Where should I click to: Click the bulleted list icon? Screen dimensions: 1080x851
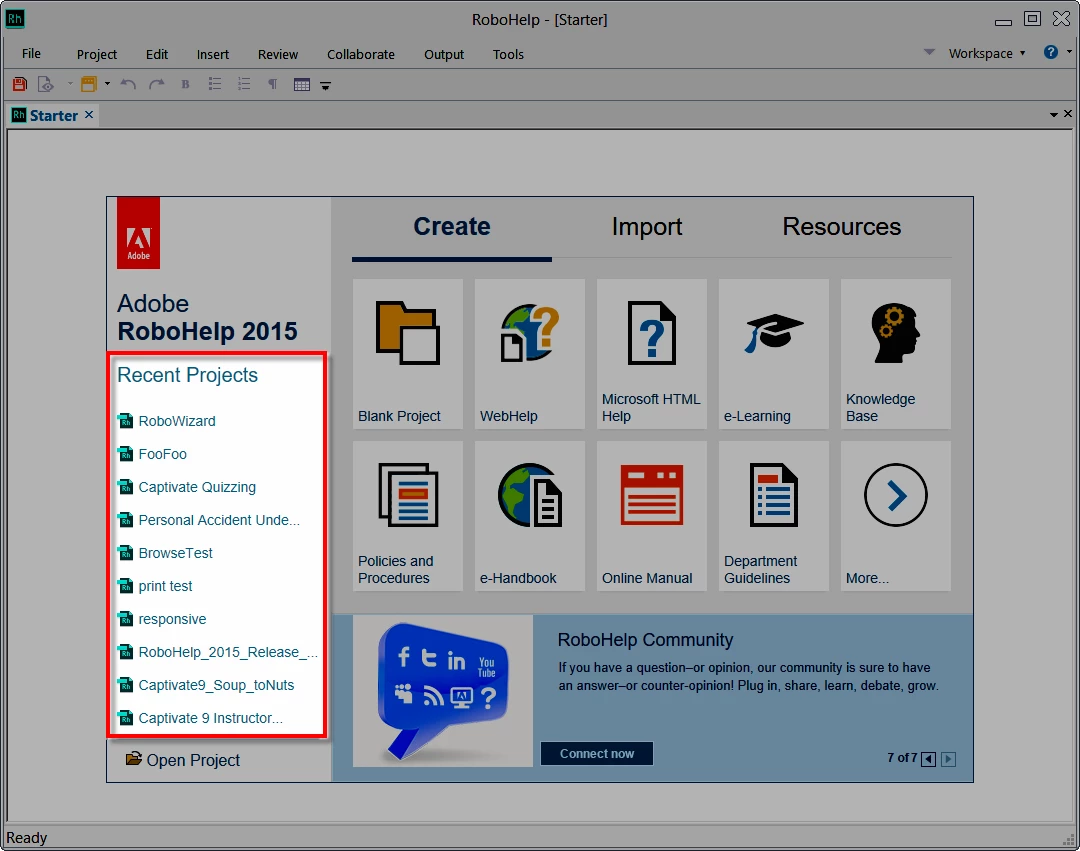click(215, 85)
